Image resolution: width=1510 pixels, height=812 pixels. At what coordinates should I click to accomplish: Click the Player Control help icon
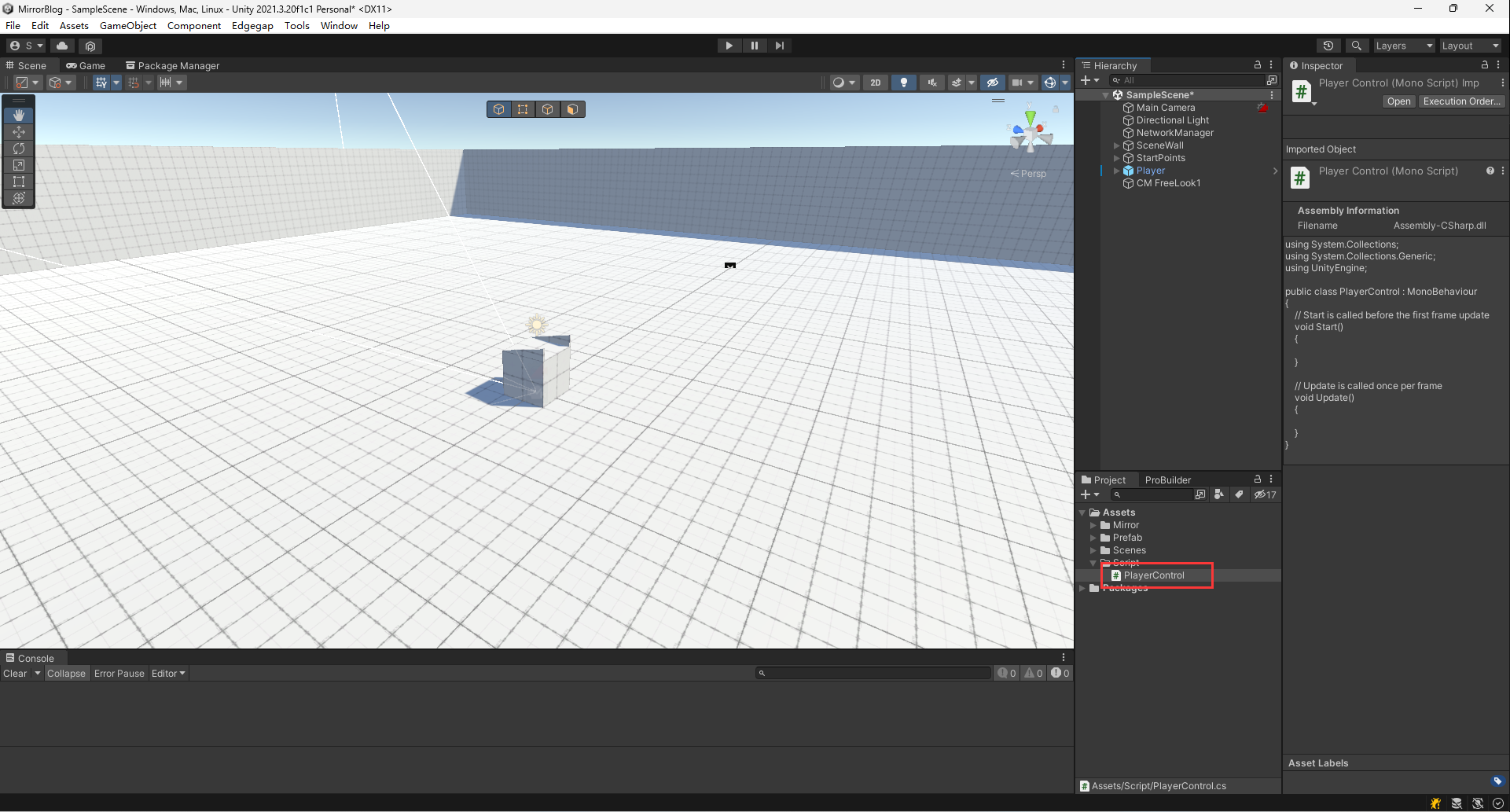[1490, 171]
